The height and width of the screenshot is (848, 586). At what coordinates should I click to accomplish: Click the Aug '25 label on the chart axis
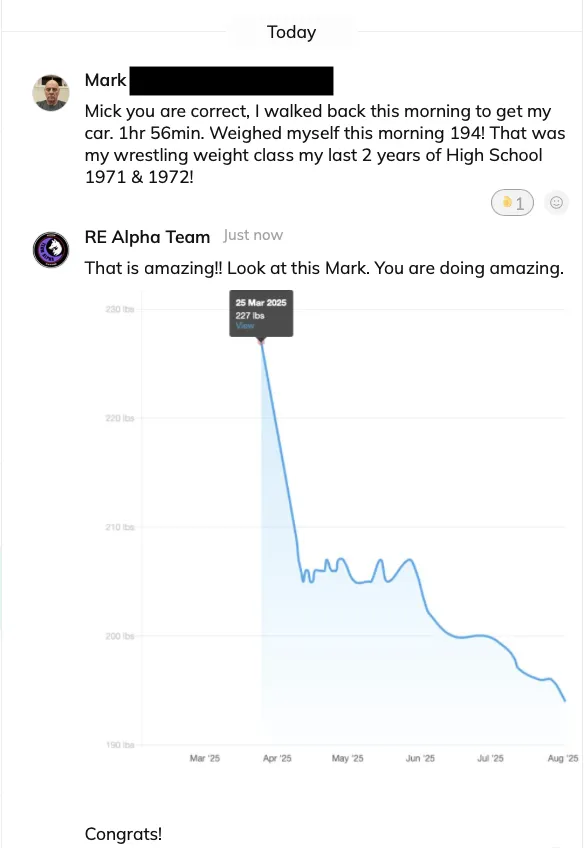pos(563,758)
